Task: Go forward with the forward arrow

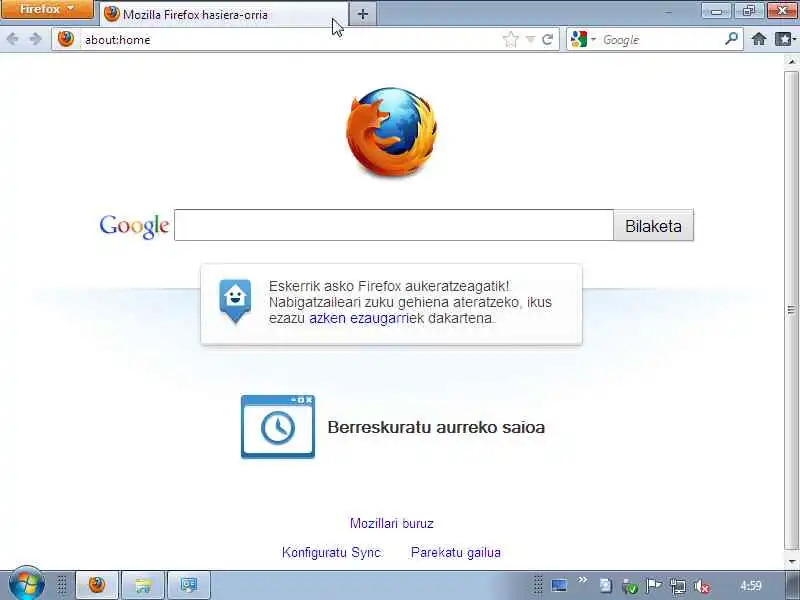Action: 35,39
